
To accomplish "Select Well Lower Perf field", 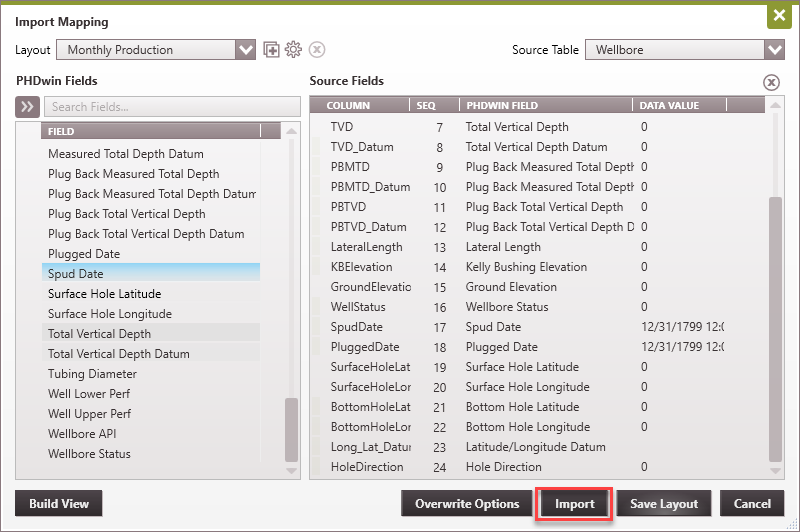I will (x=151, y=394).
